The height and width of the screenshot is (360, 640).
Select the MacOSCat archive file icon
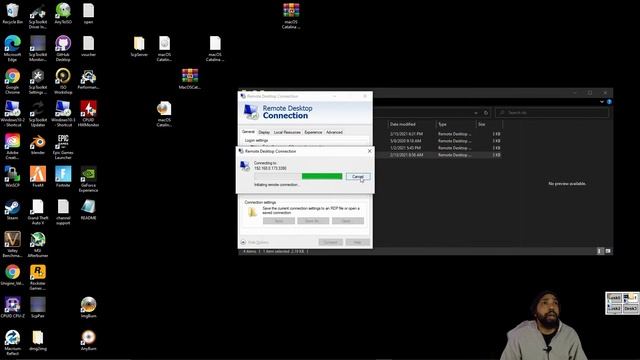[190, 79]
